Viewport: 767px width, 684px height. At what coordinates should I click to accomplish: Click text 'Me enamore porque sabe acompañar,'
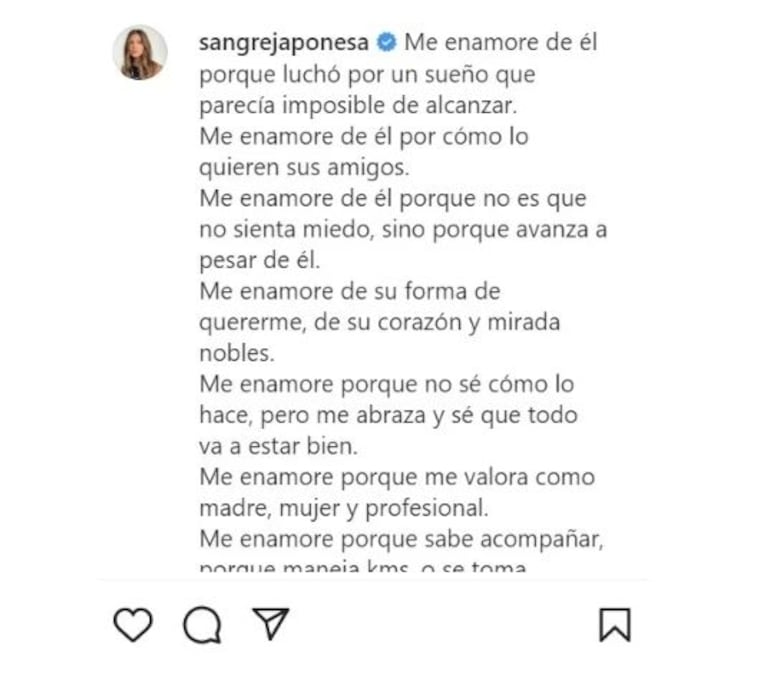click(x=402, y=539)
